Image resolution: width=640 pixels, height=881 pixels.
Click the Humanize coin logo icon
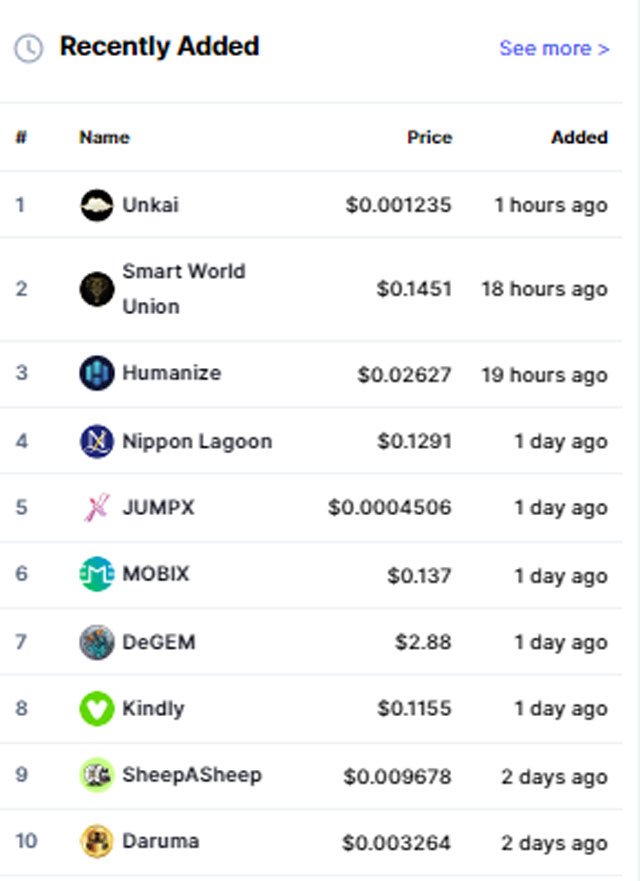tap(97, 373)
